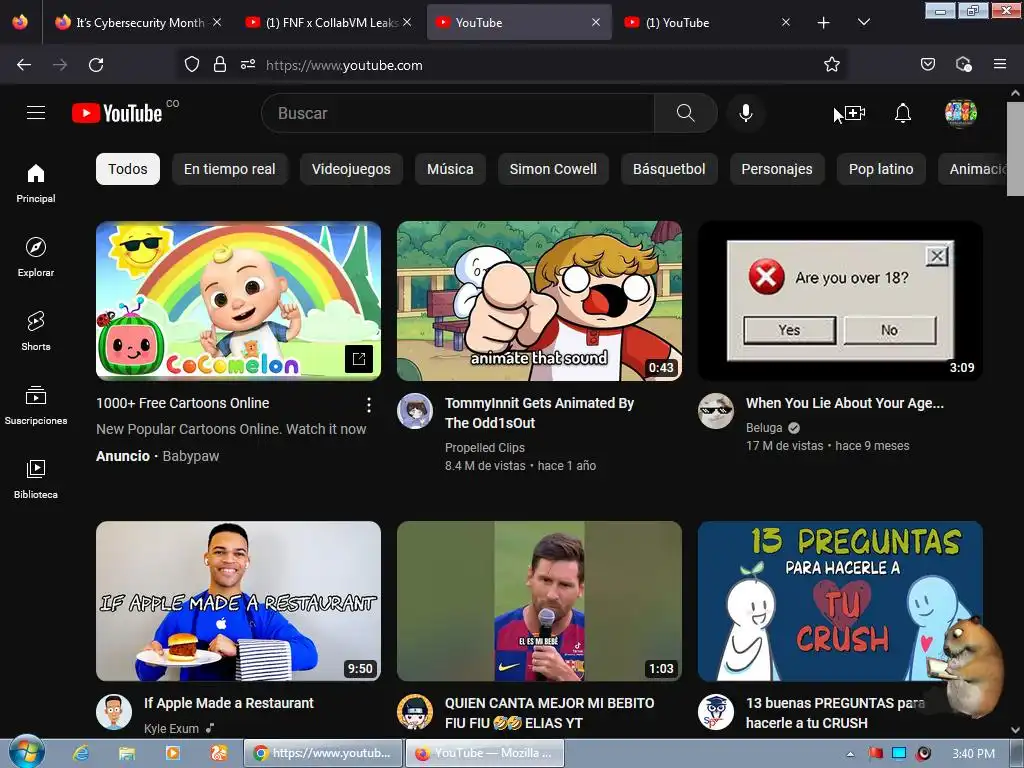
Task: Filter by the Simon Cowell chip
Action: [x=553, y=169]
